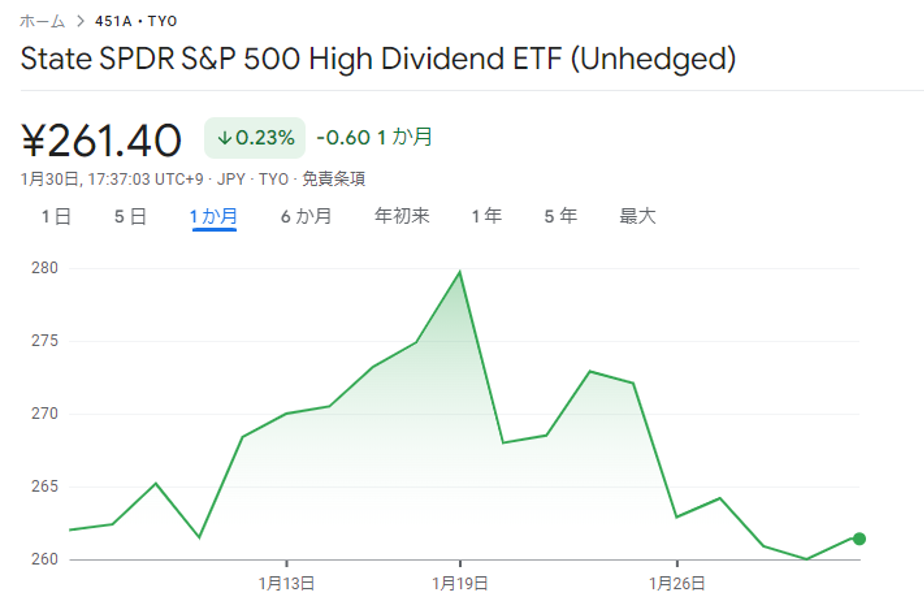The image size is (924, 610).
Task: Click the 1月13日 date label on the axis
Action: (x=287, y=583)
